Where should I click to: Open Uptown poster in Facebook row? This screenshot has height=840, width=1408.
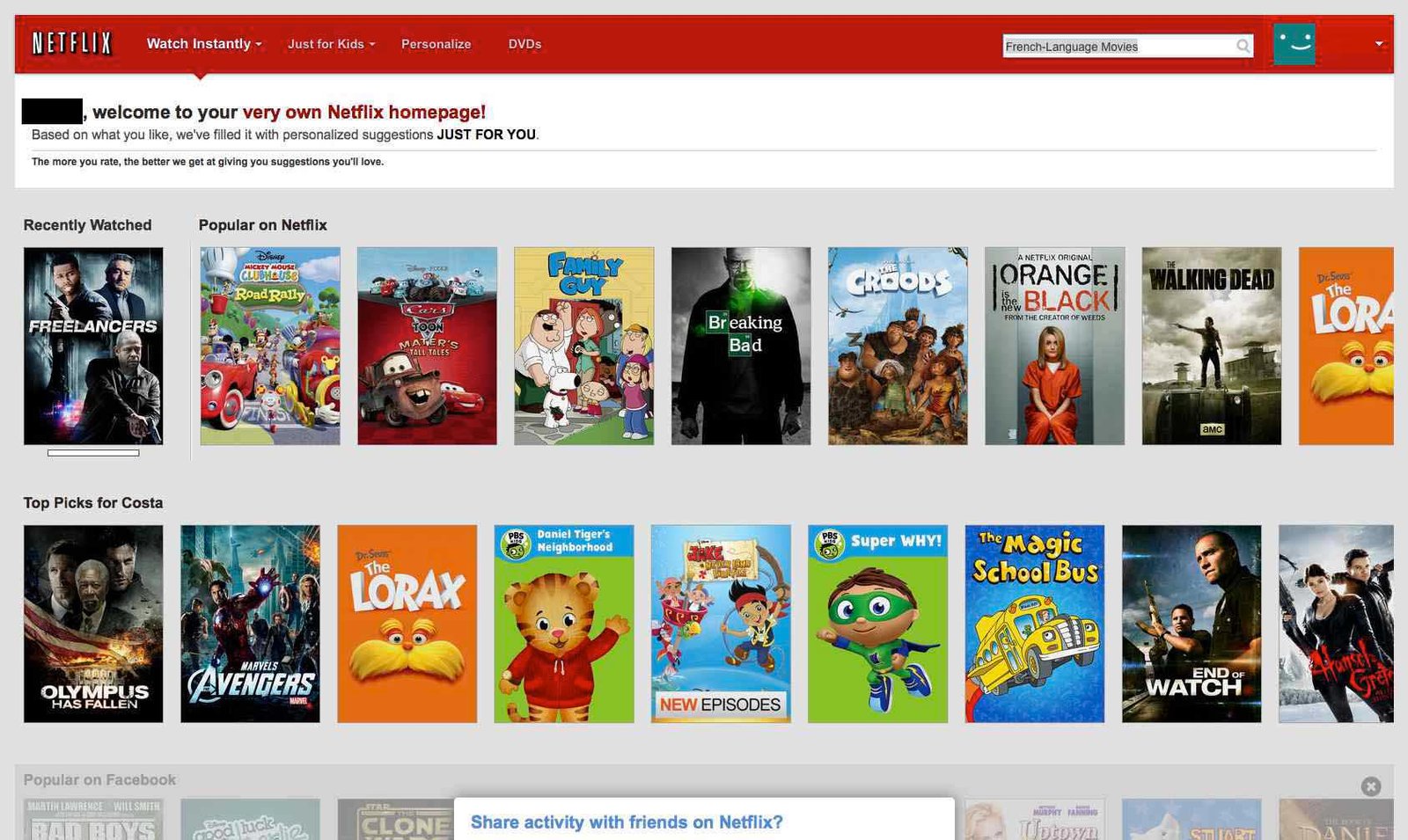click(1035, 820)
